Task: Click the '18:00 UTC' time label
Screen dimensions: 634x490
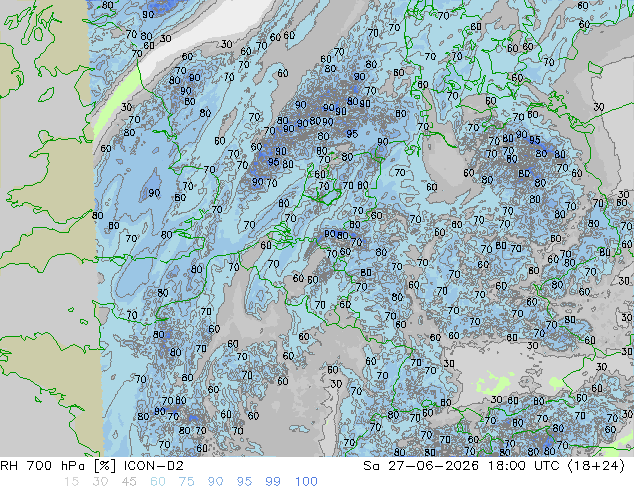Action: [524, 466]
